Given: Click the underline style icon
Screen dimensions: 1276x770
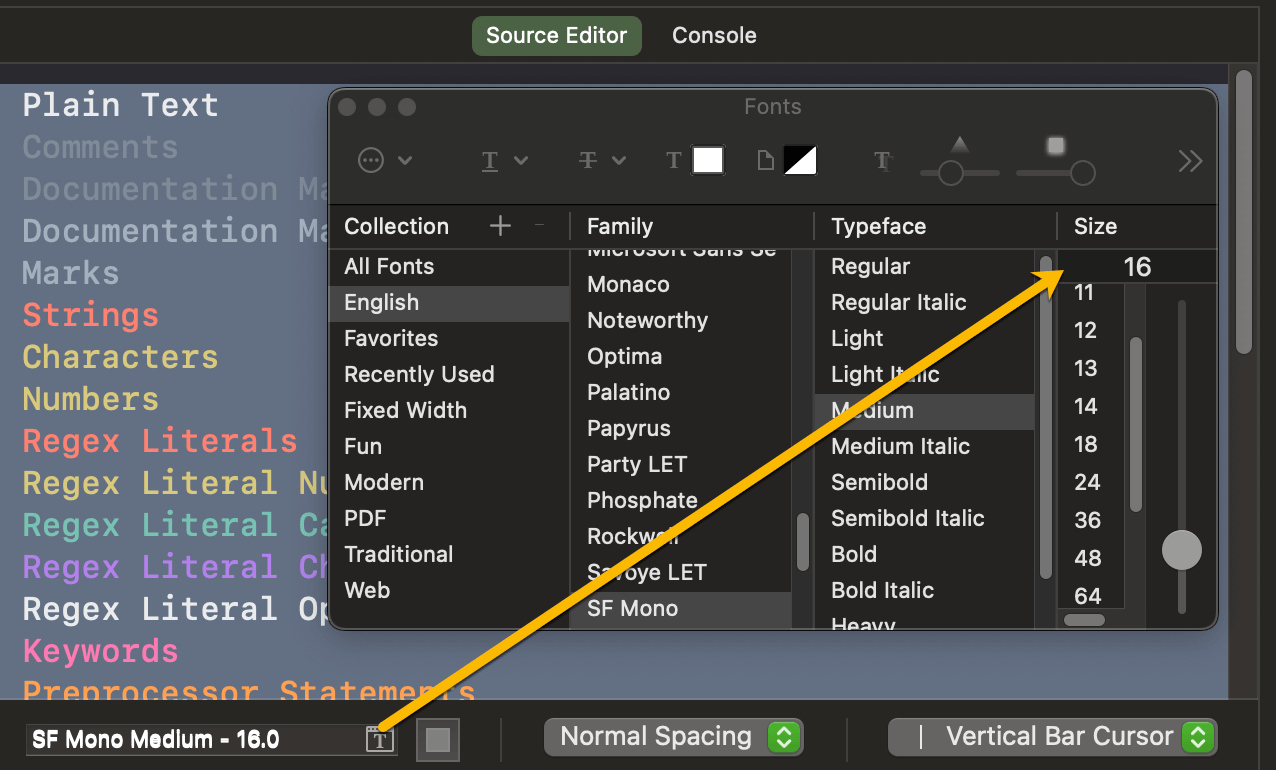Looking at the screenshot, I should 490,160.
